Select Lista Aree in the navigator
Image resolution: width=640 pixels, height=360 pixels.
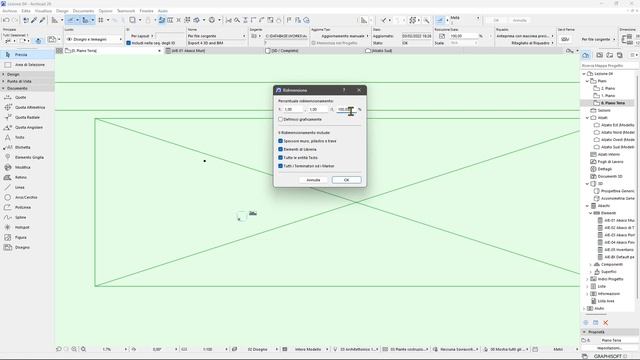pos(606,301)
